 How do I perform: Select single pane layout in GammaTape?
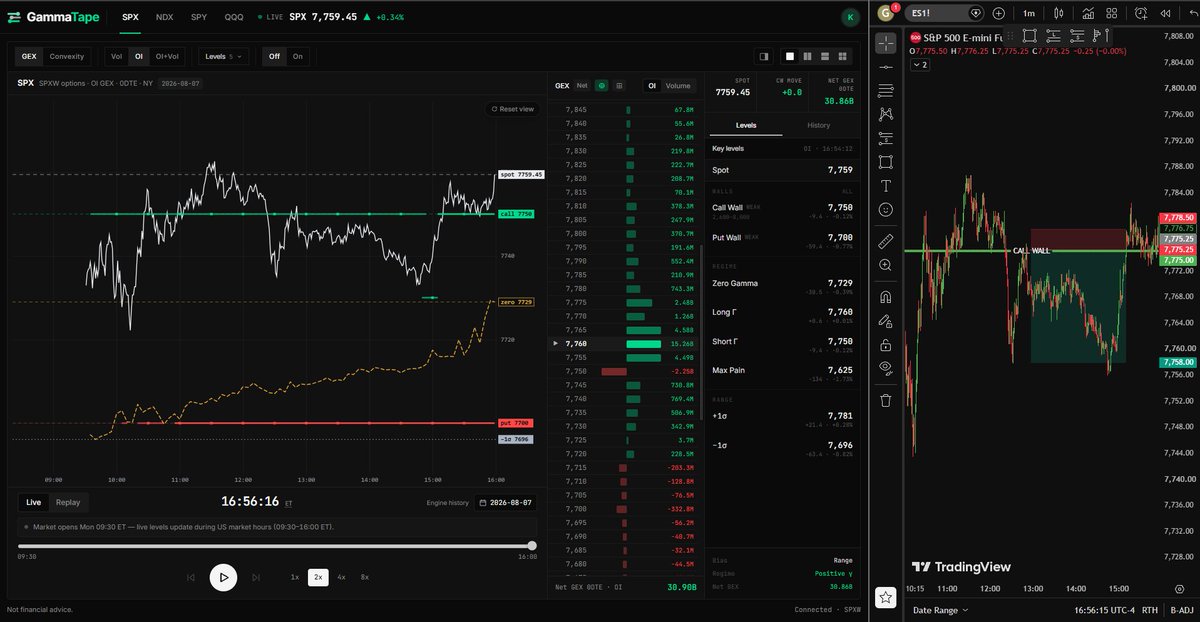click(x=790, y=57)
